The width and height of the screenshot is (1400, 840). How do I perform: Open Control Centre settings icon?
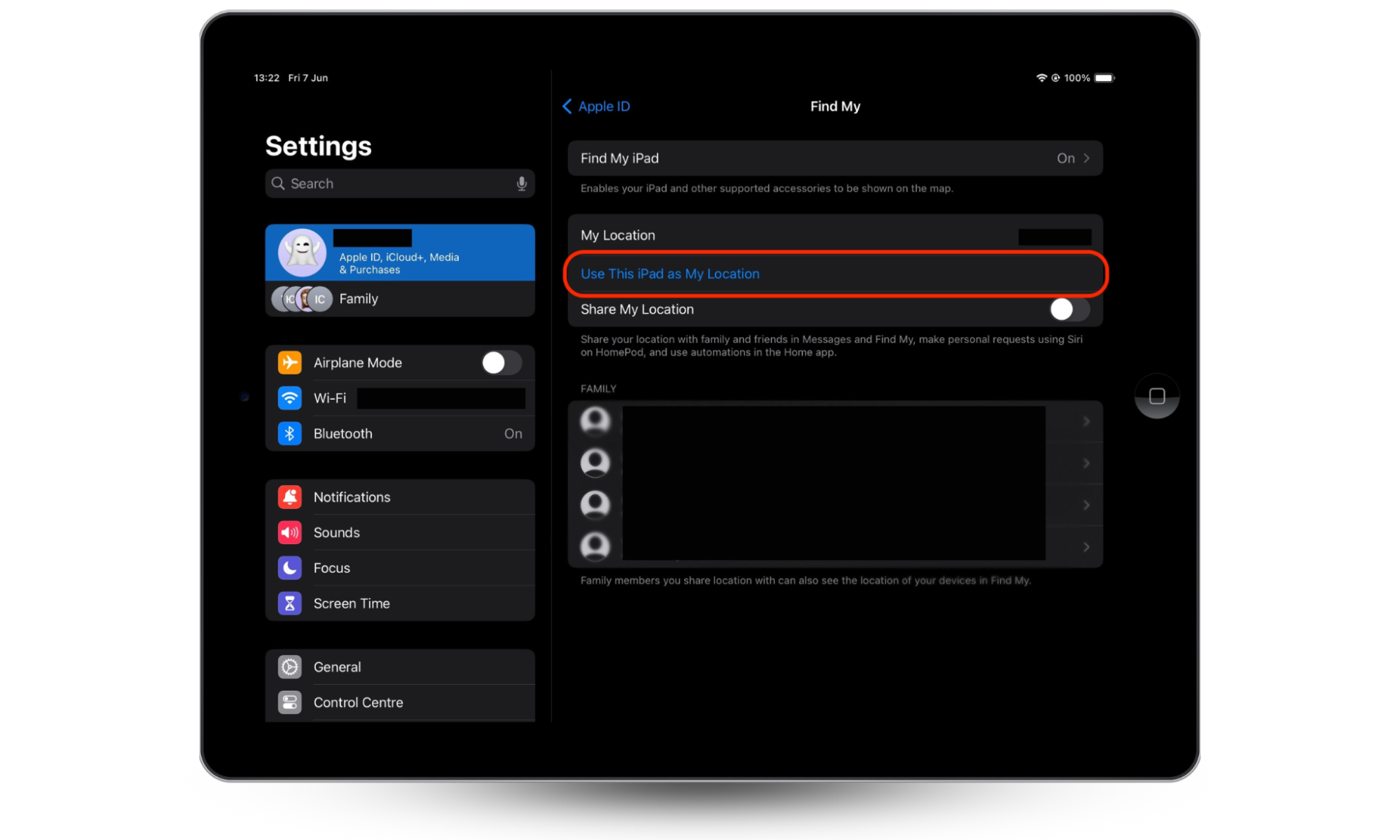(x=290, y=702)
